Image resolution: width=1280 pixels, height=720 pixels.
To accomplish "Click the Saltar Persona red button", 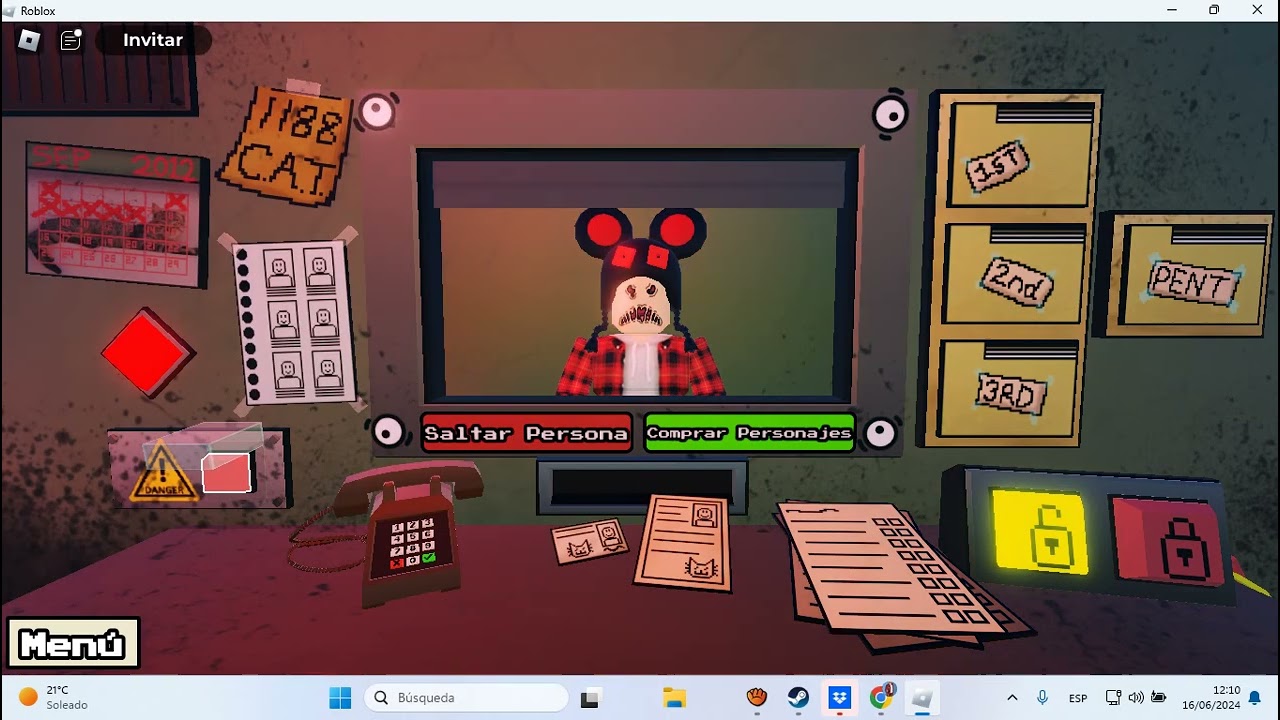I will tap(527, 433).
